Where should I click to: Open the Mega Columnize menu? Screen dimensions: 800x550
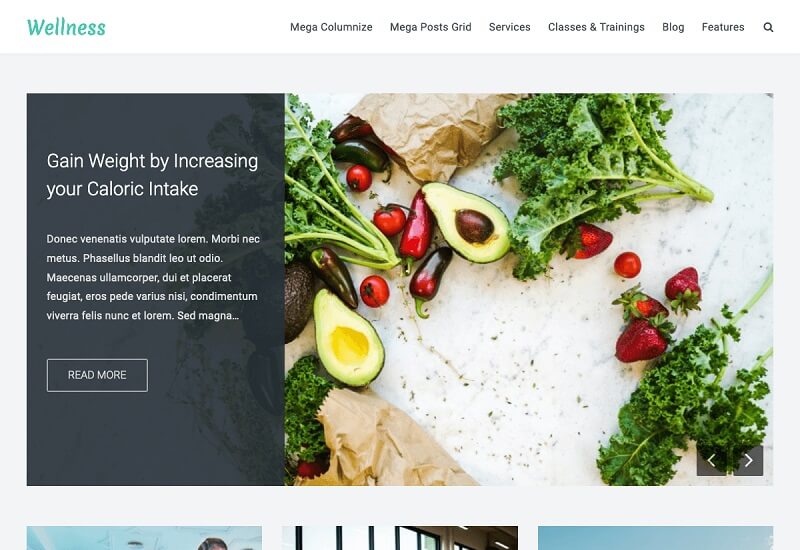(x=331, y=27)
